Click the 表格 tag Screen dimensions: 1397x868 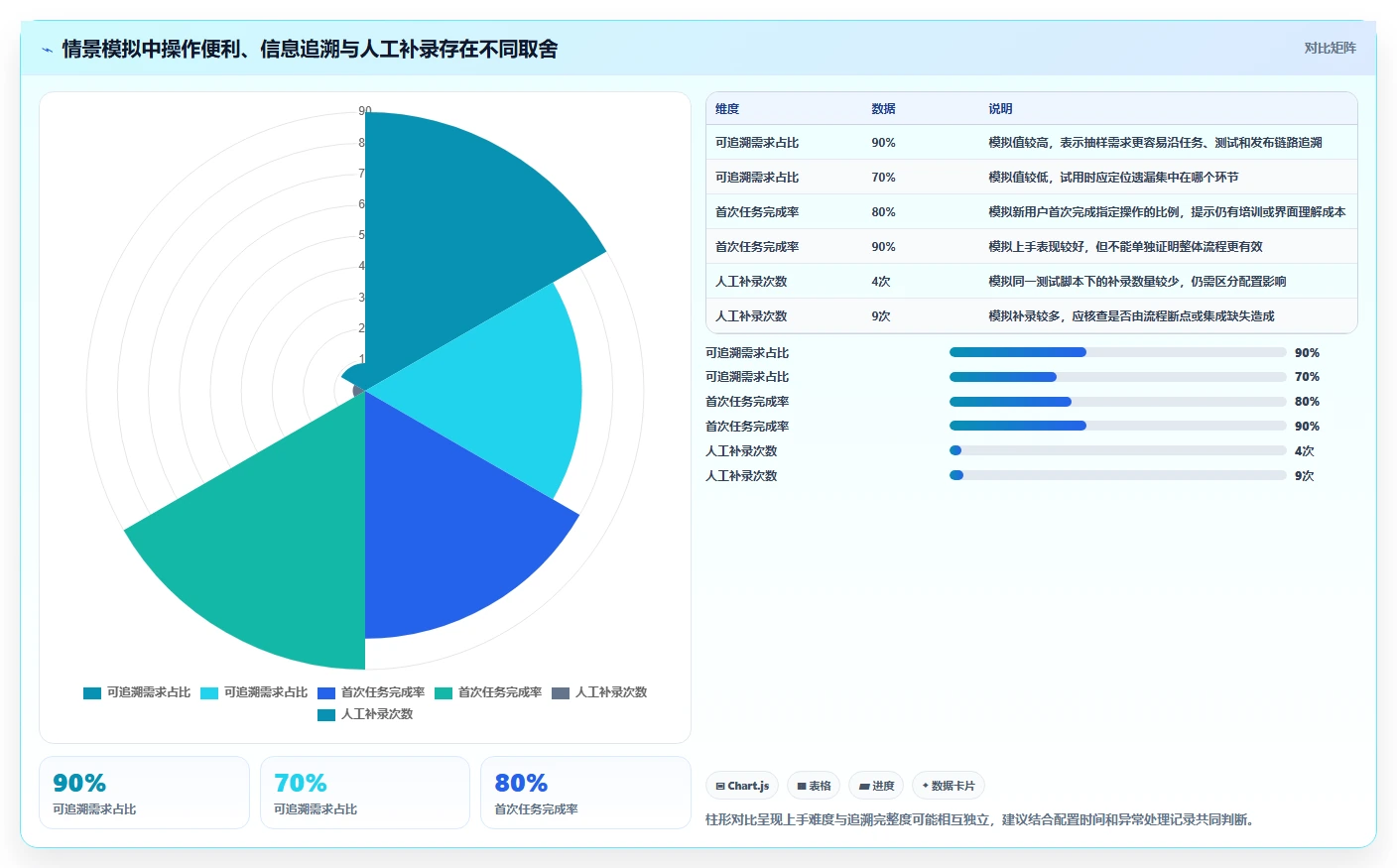coord(814,786)
